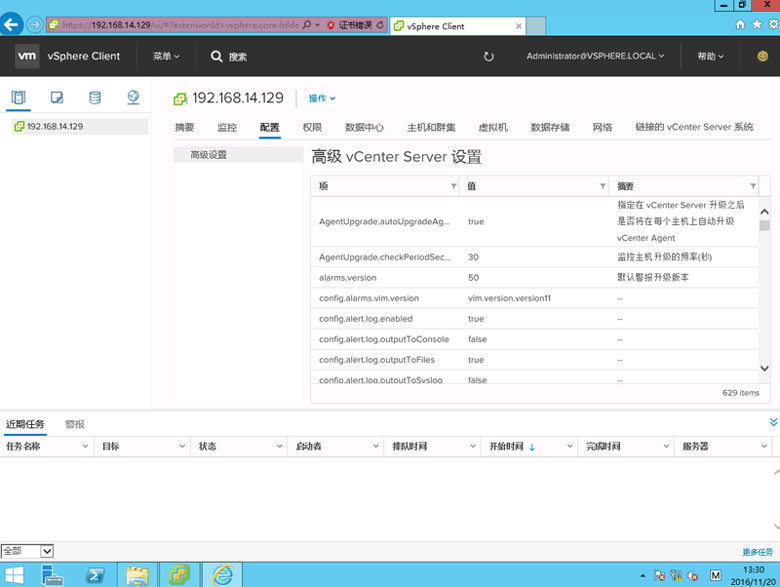This screenshot has width=780, height=587.
Task: Open Internet Explorer taskbar icon
Action: pyautogui.click(x=222, y=575)
